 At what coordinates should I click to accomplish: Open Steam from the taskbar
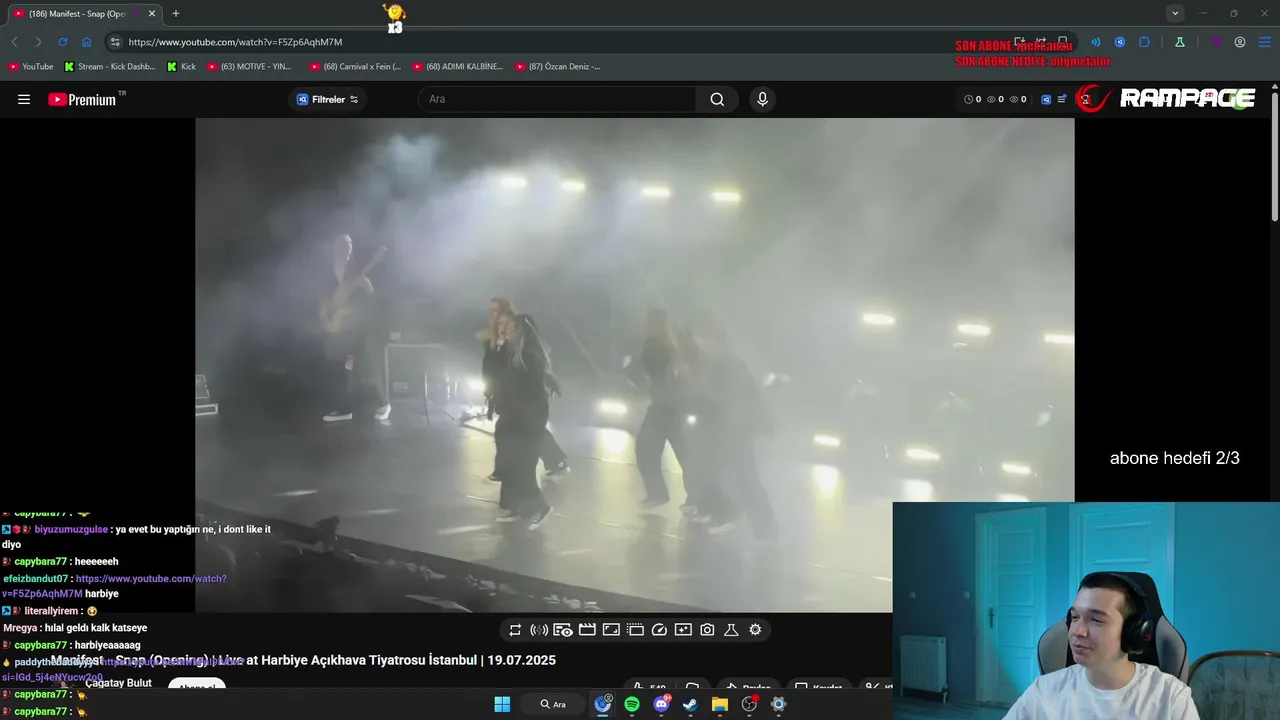[x=690, y=704]
